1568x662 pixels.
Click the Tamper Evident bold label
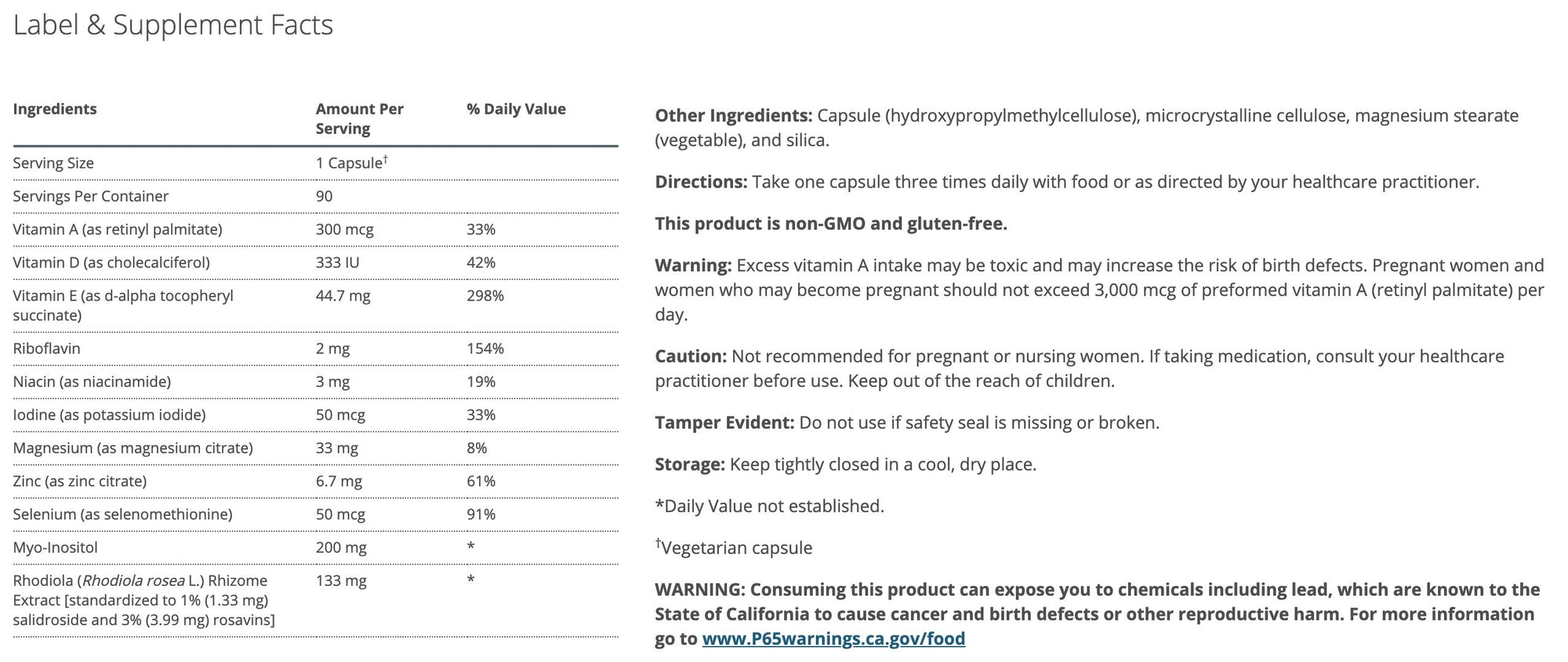click(x=724, y=423)
